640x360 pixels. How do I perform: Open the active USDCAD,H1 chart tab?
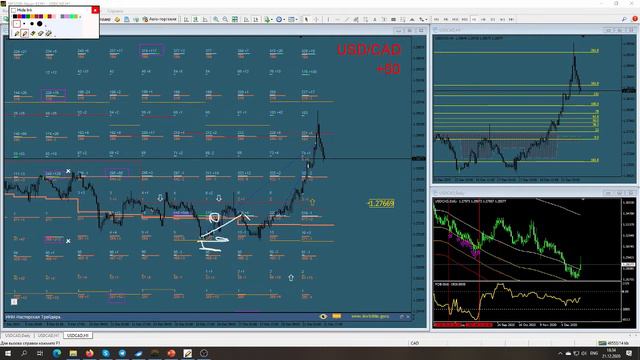(x=78, y=336)
